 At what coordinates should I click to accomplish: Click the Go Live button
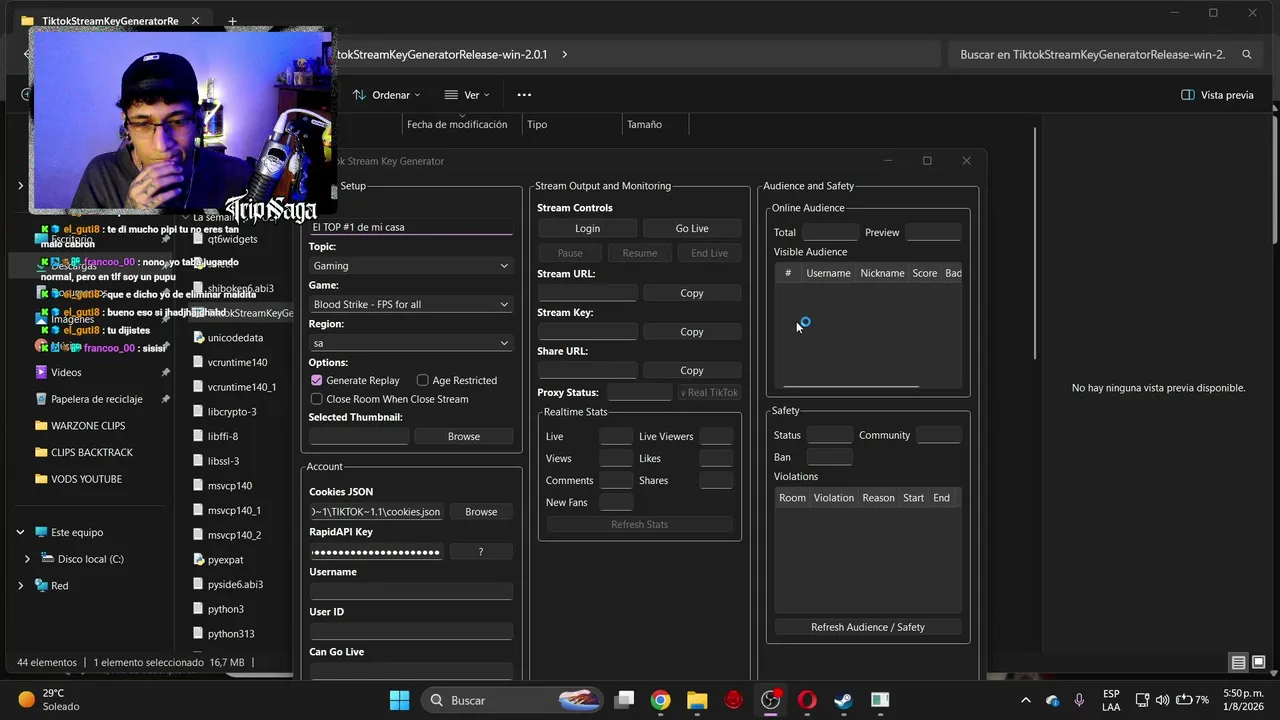[x=692, y=228]
